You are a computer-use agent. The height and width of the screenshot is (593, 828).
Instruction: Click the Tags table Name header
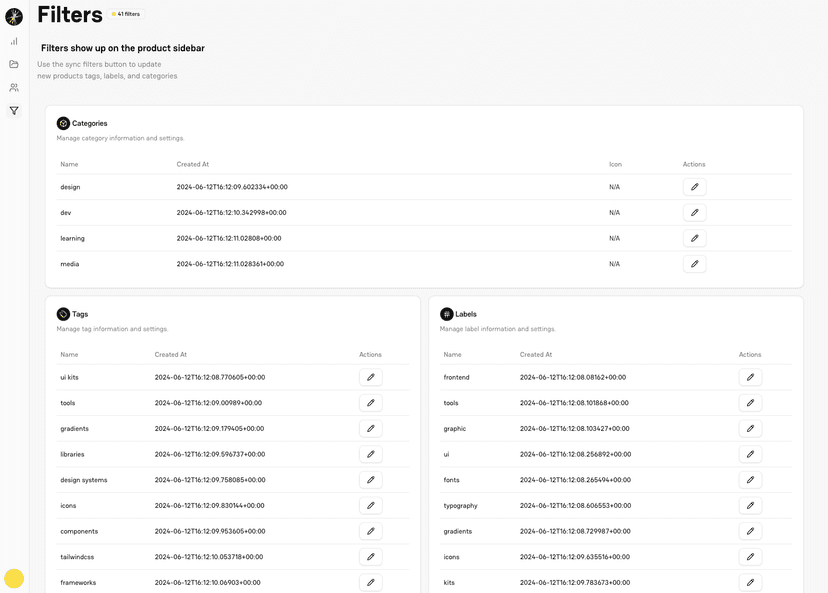pos(69,355)
